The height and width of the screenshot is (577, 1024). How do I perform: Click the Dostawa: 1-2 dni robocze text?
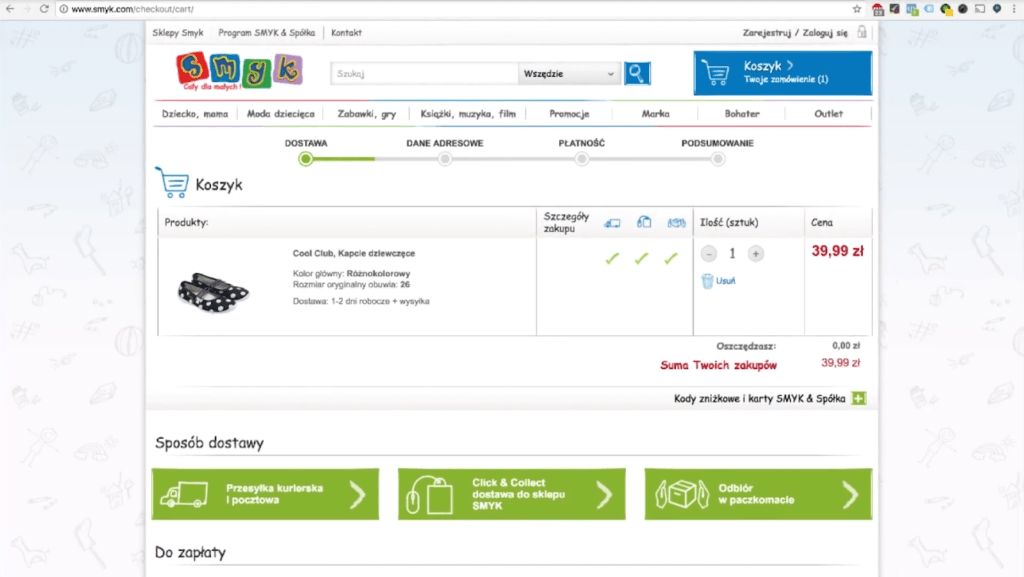[x=360, y=302]
